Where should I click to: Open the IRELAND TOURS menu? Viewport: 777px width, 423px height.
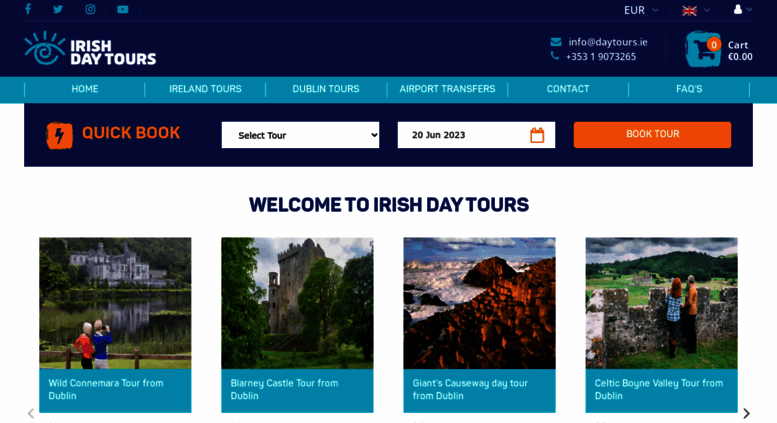coord(205,89)
